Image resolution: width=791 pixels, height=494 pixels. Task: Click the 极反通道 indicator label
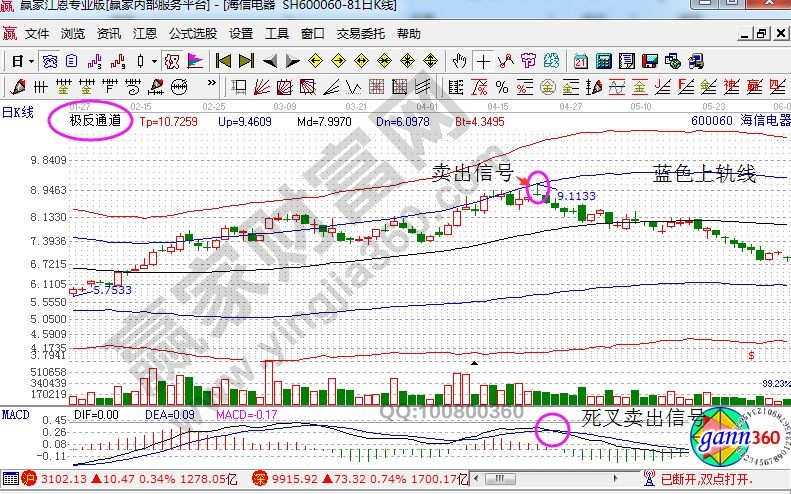[94, 120]
